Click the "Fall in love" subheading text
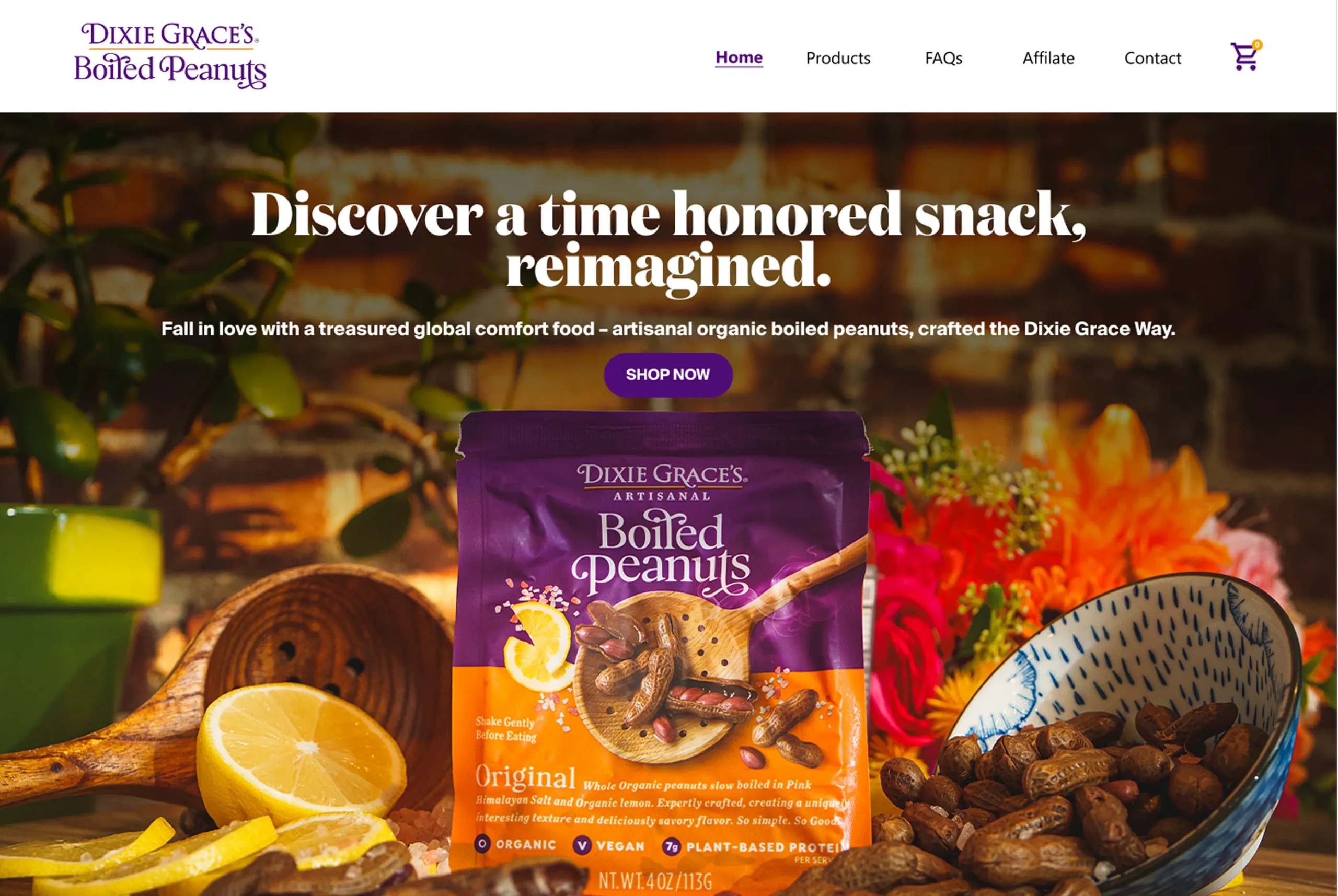The image size is (1338, 896). pos(668,329)
